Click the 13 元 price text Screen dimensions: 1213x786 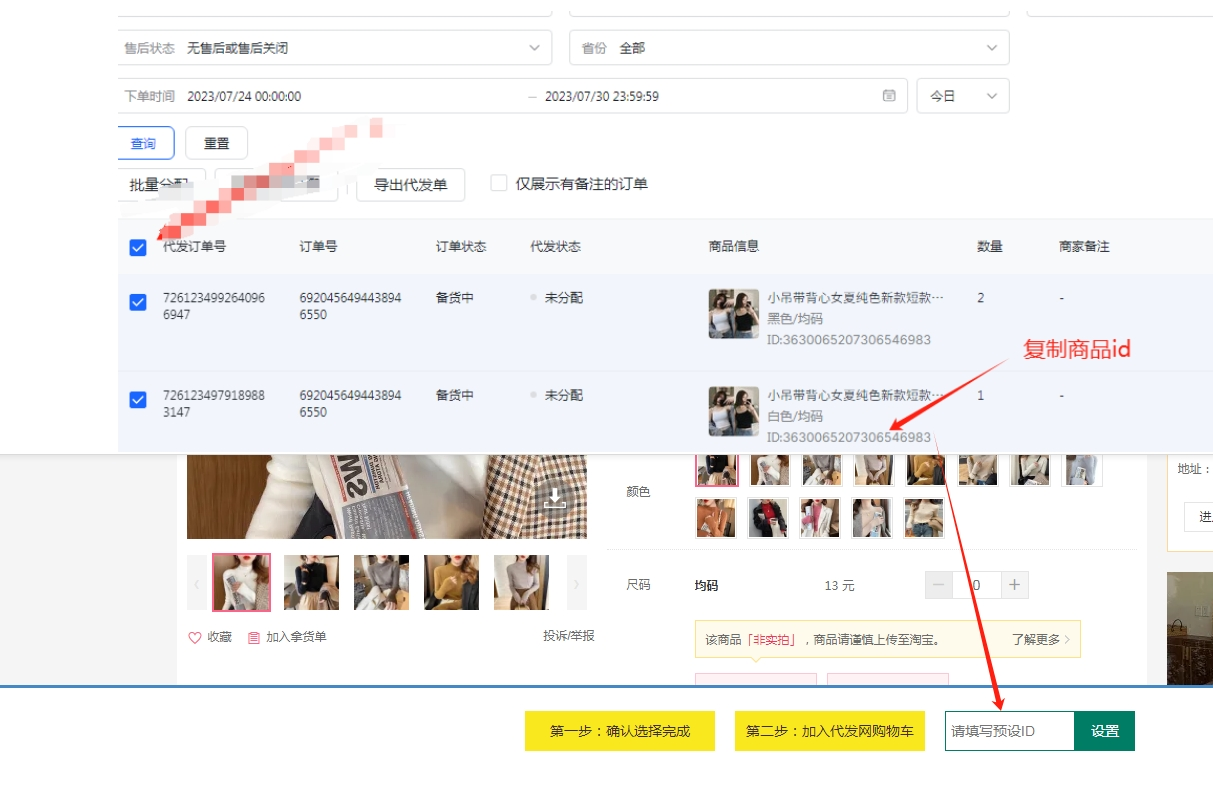[840, 585]
